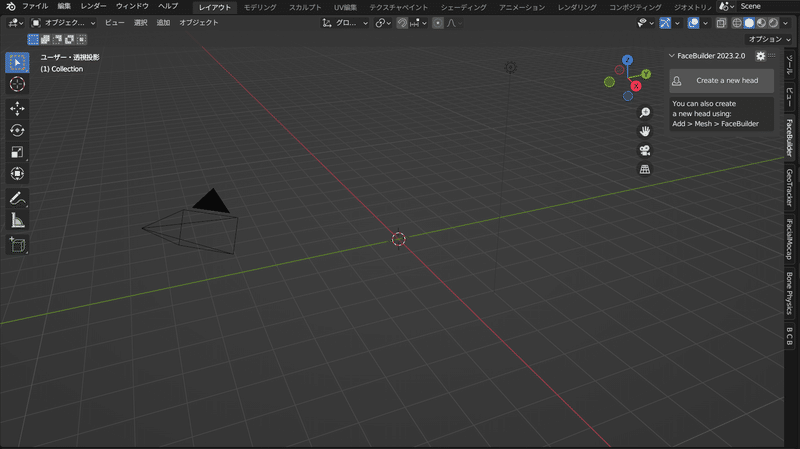Open the レンダー menu

point(93,7)
